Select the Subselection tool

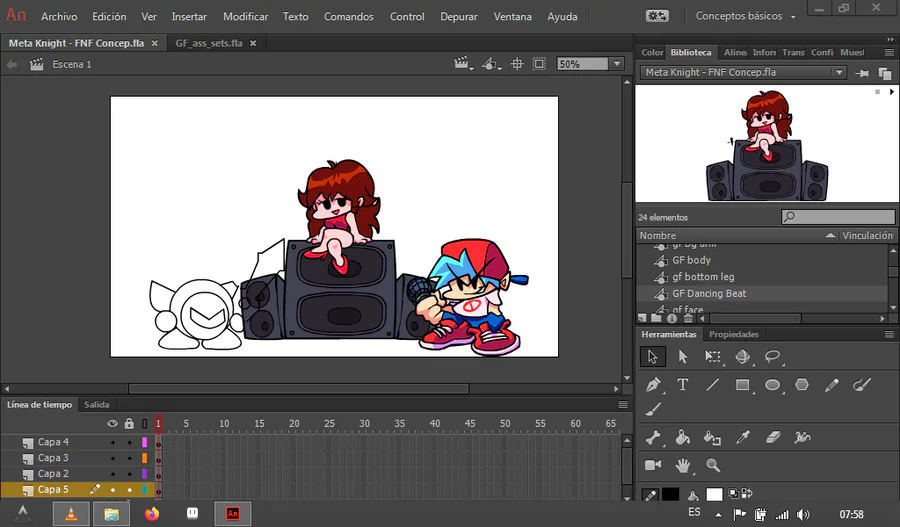pyautogui.click(x=682, y=356)
